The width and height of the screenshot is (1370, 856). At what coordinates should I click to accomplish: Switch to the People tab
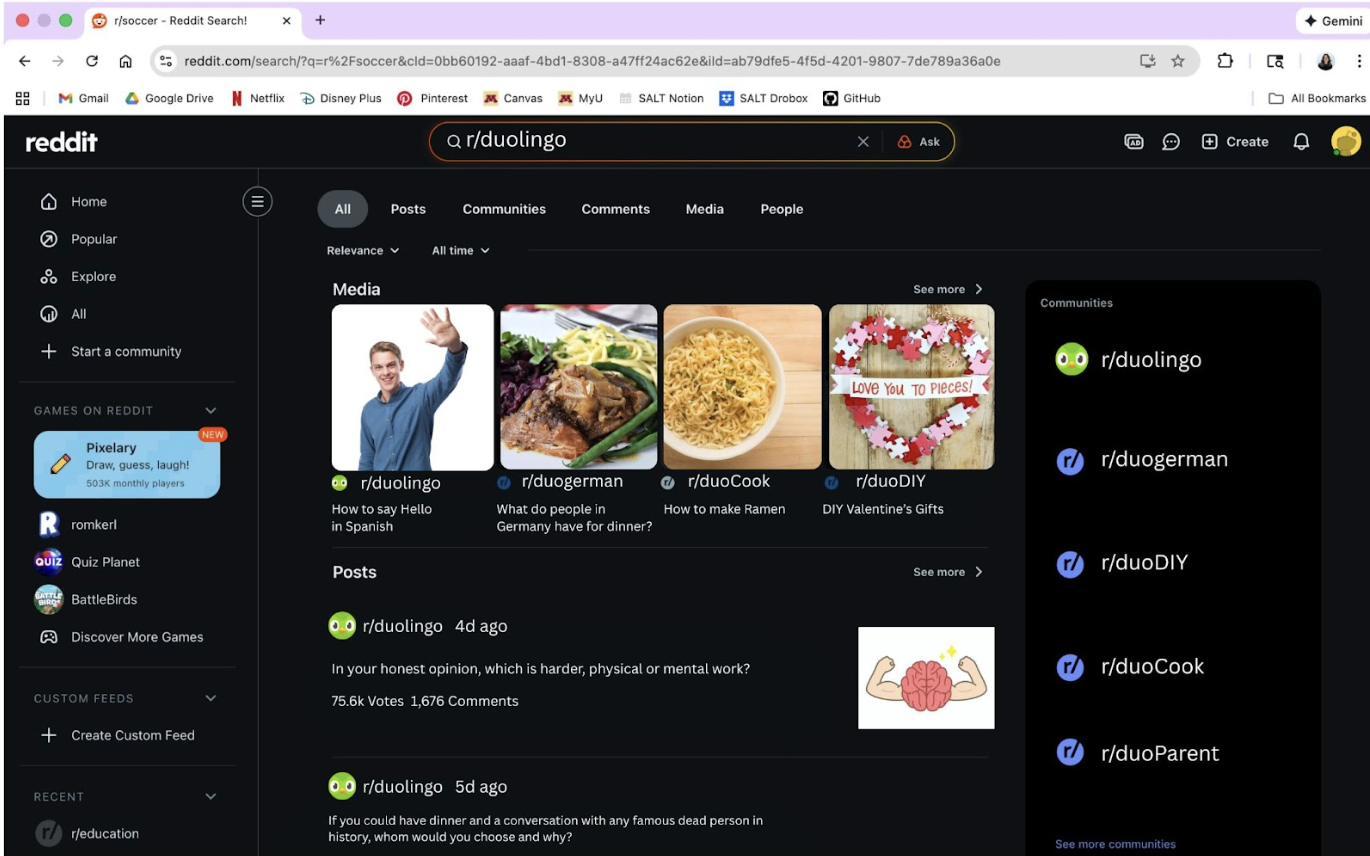click(782, 209)
